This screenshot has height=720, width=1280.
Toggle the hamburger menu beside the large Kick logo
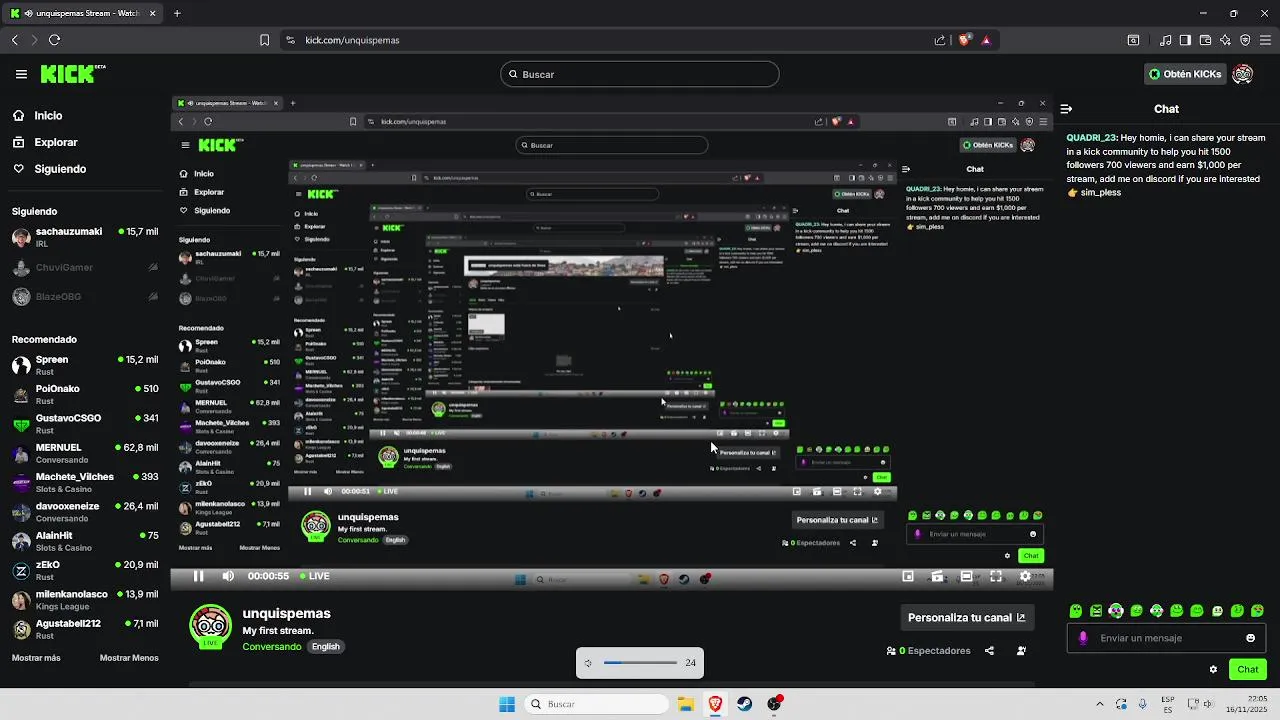pyautogui.click(x=21, y=74)
